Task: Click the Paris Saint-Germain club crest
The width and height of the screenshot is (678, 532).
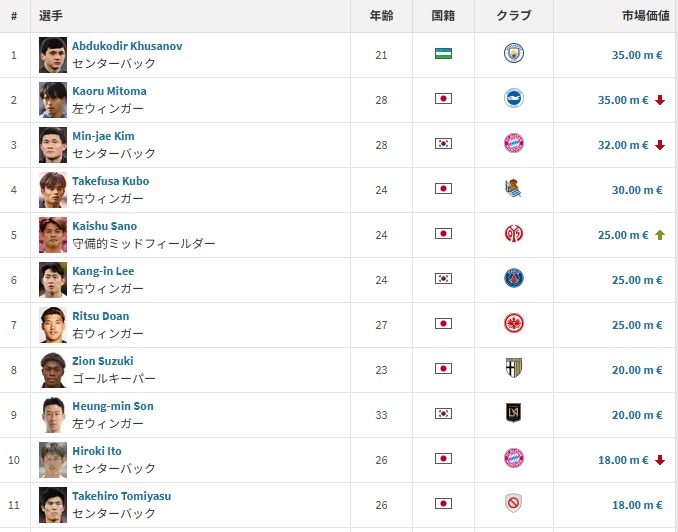Action: 514,279
